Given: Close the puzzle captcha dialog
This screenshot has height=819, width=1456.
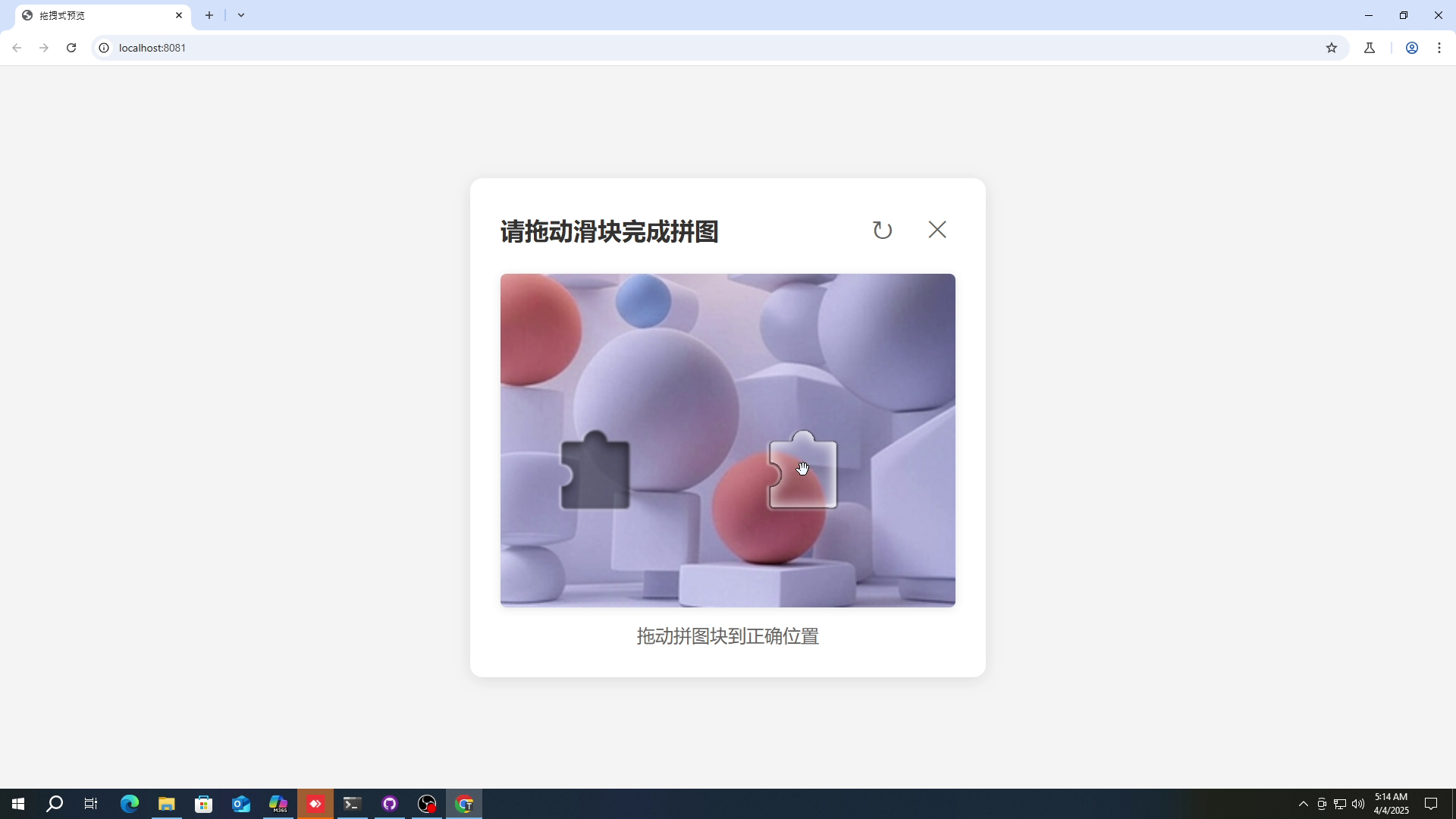Looking at the screenshot, I should [x=937, y=230].
